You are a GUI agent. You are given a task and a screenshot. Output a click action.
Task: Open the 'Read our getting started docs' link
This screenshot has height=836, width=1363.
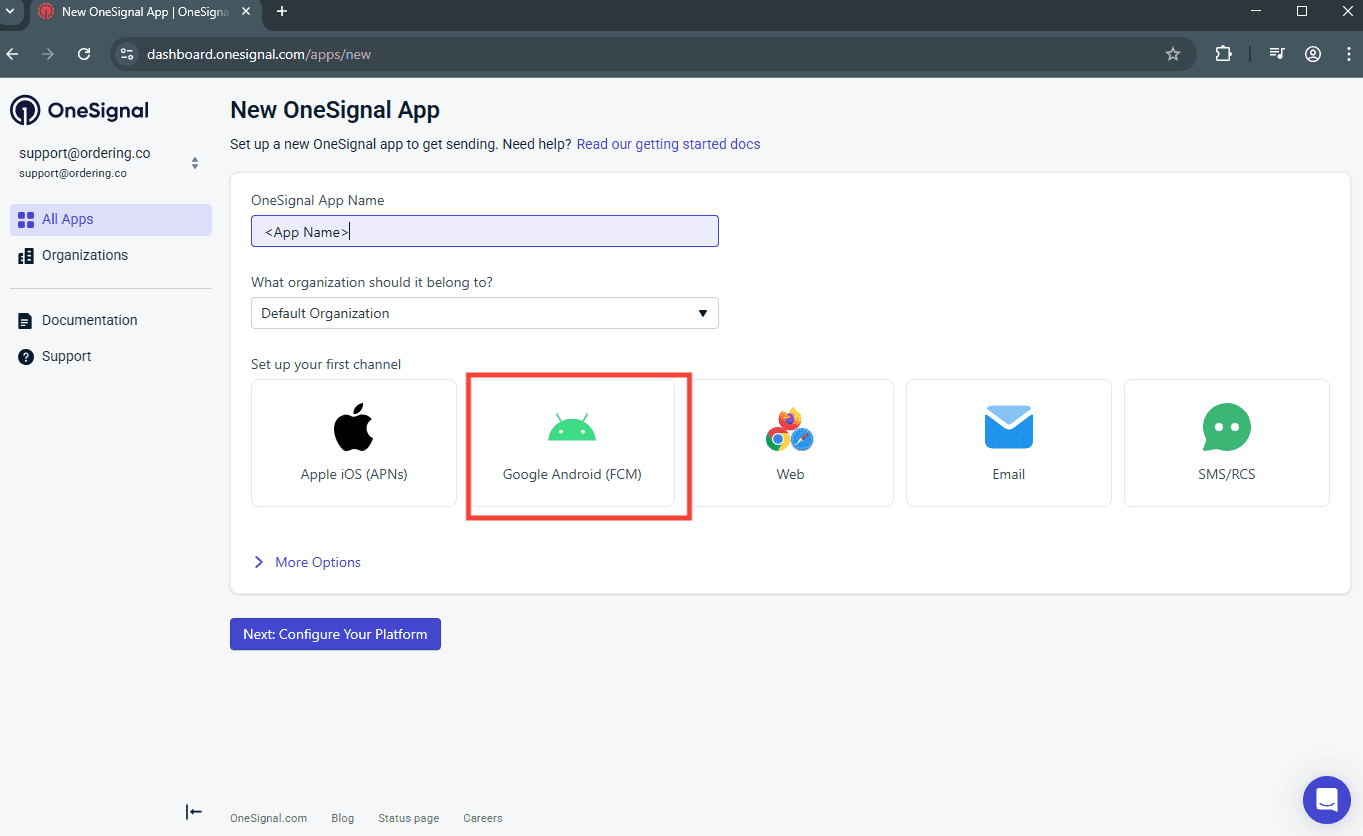(x=668, y=144)
